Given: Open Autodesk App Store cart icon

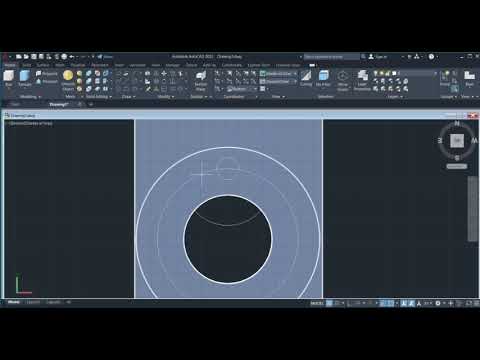Looking at the screenshot, I should 410,57.
